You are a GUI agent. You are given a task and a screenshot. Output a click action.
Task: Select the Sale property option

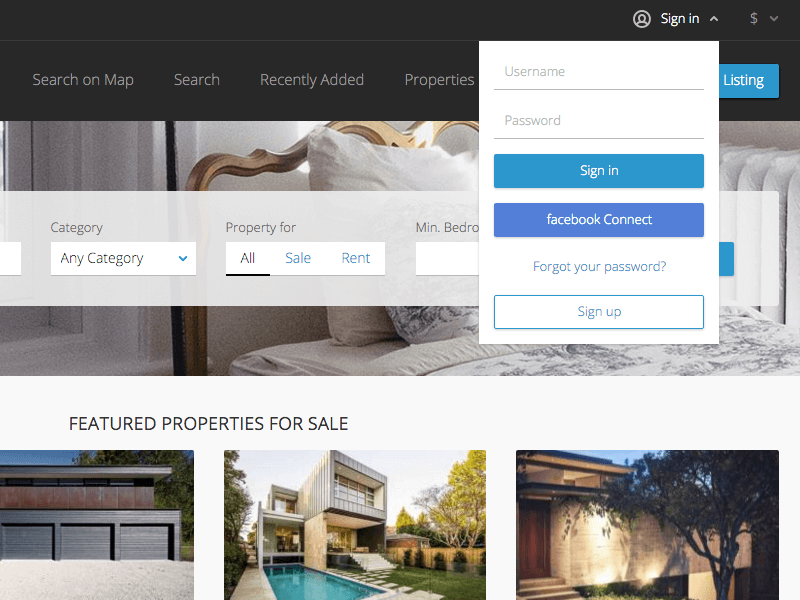click(298, 259)
